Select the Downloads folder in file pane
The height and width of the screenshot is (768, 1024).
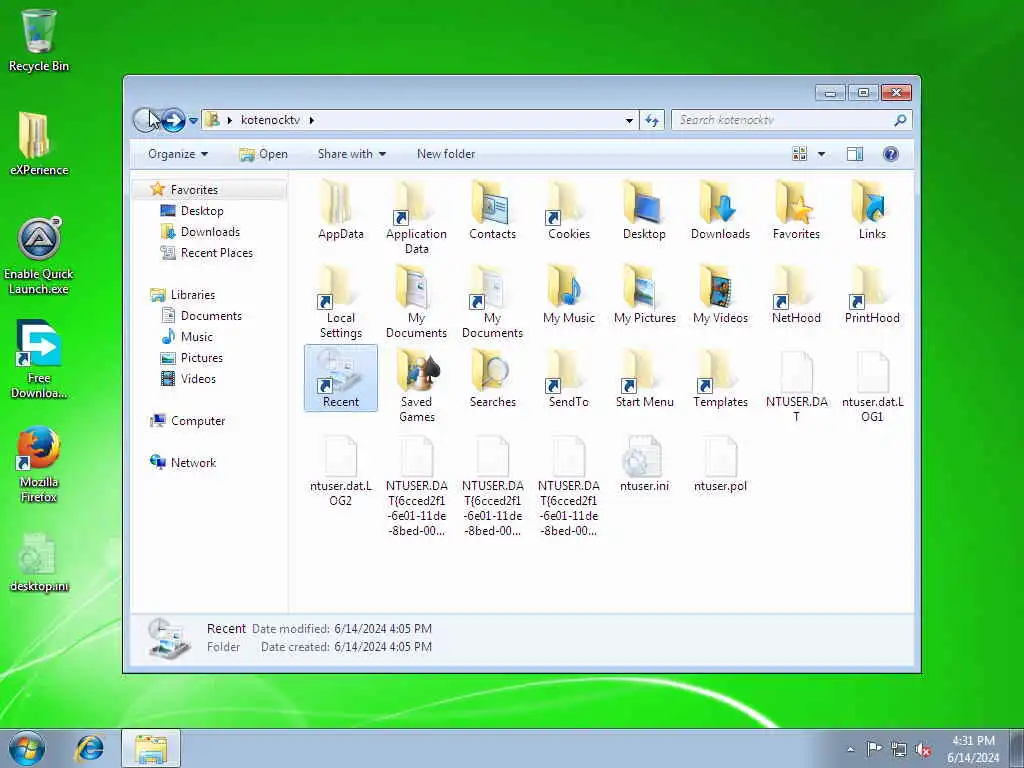pyautogui.click(x=720, y=210)
